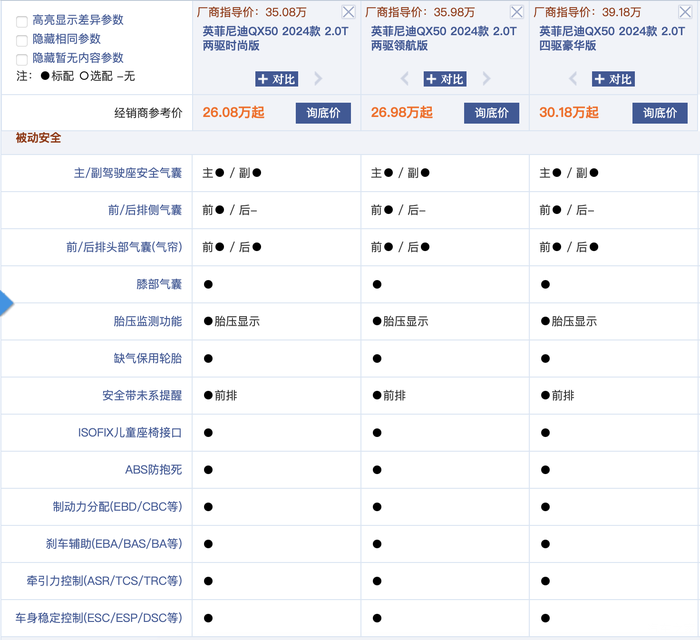Click the blue arrow tab on the left edge
700x640 pixels.
click(x=5, y=302)
